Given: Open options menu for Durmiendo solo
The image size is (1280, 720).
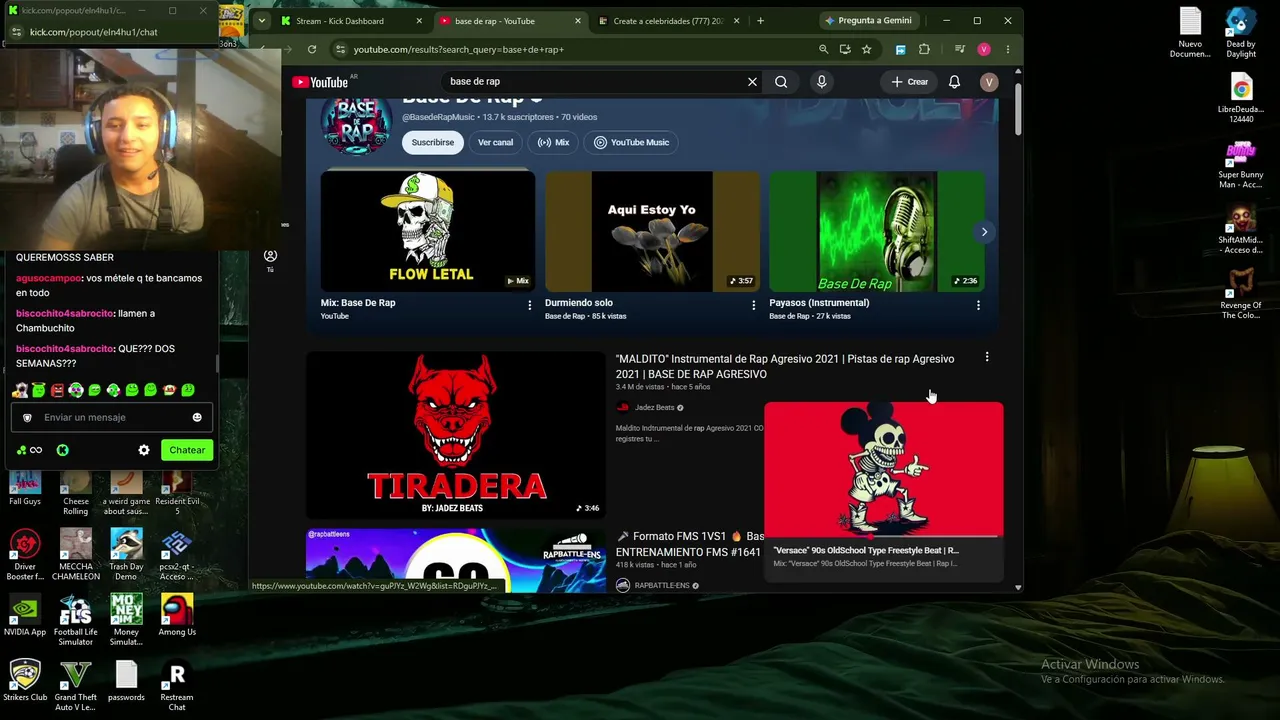Looking at the screenshot, I should click(754, 305).
